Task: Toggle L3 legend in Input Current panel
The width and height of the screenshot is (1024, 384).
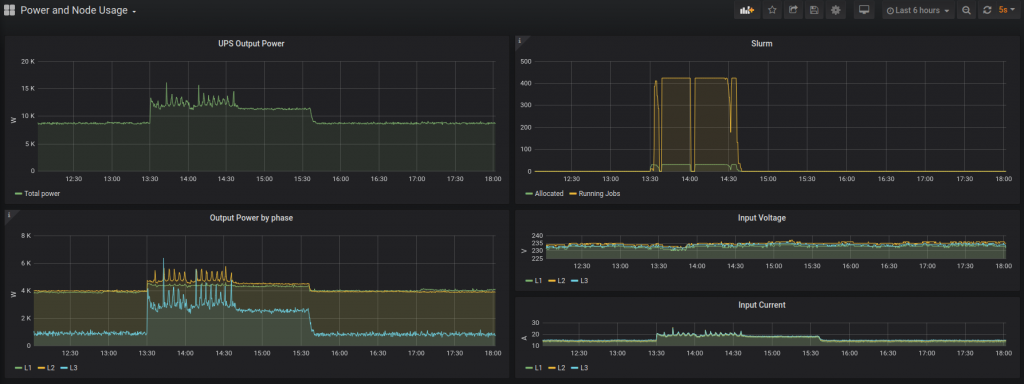Action: pyautogui.click(x=581, y=368)
